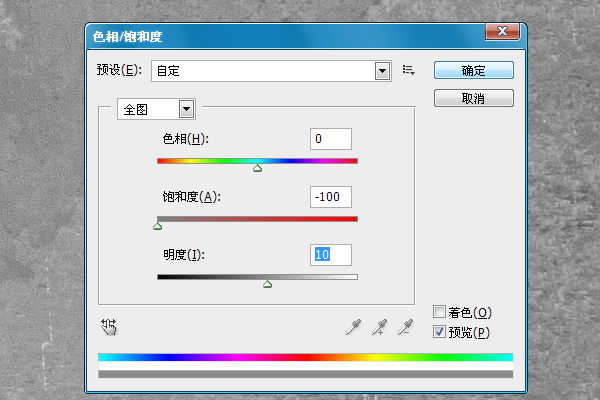Select the add-to-sample eyedropper tool
The width and height of the screenshot is (600, 400).
(379, 327)
